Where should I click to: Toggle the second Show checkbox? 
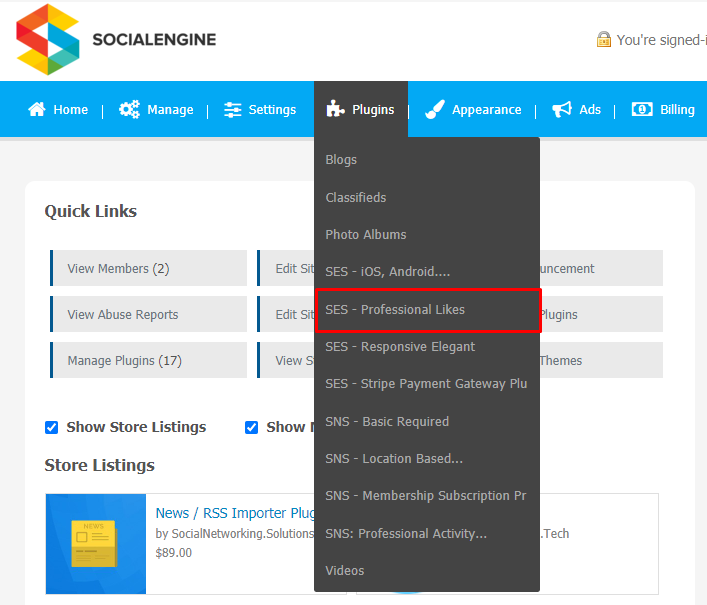pos(251,427)
